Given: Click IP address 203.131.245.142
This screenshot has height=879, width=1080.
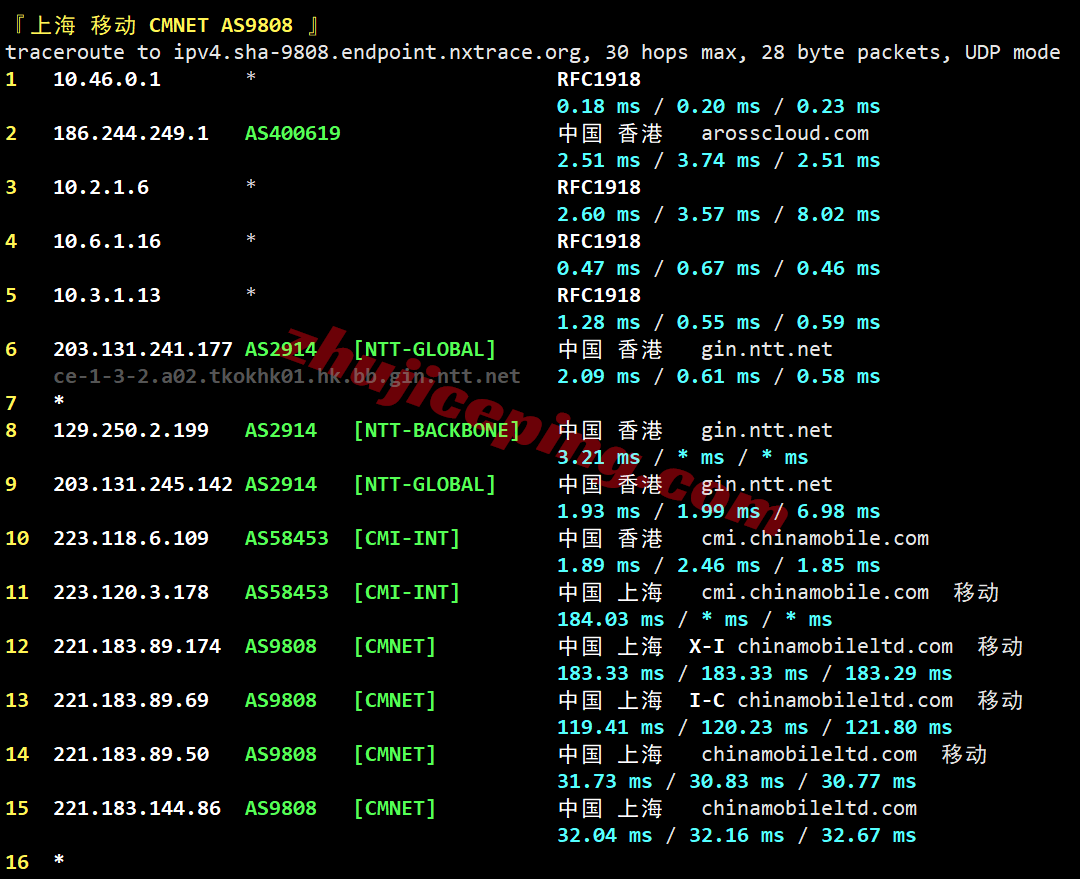Looking at the screenshot, I should (143, 484).
